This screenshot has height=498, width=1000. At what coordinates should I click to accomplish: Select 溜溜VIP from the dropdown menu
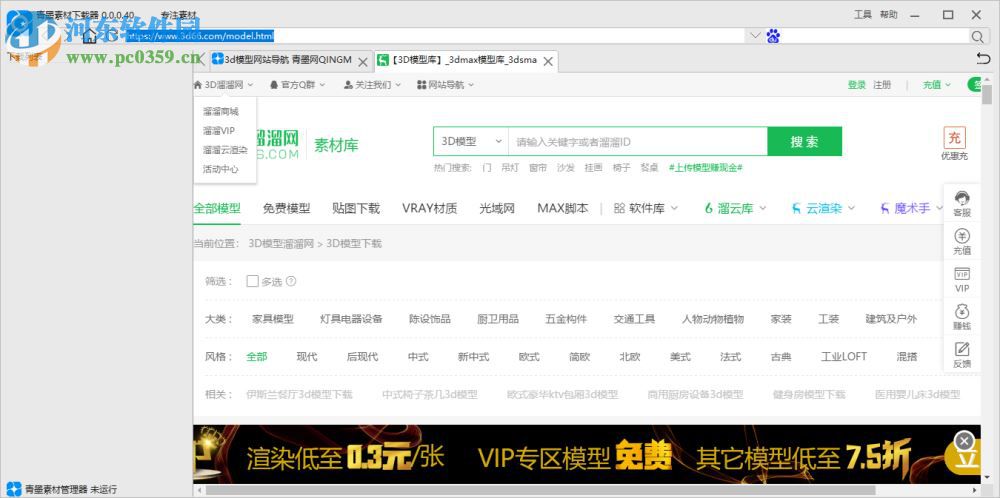pos(219,131)
